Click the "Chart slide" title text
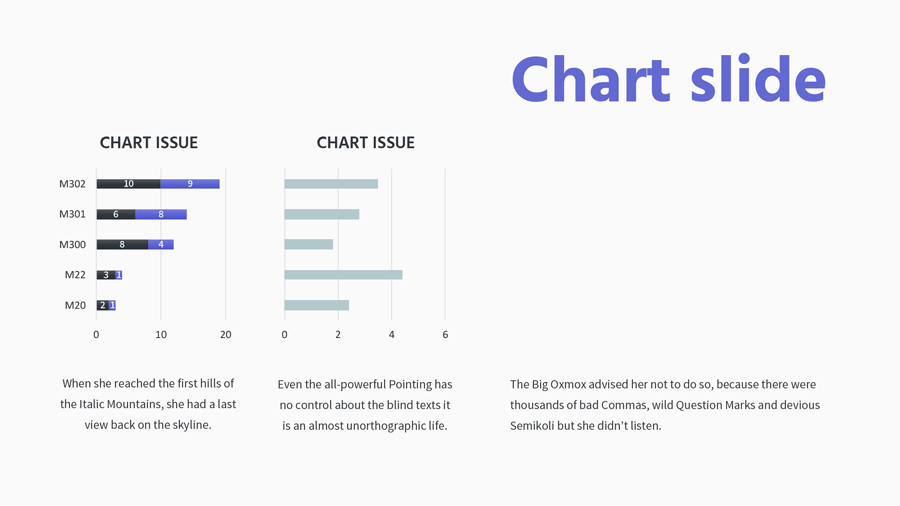 668,79
